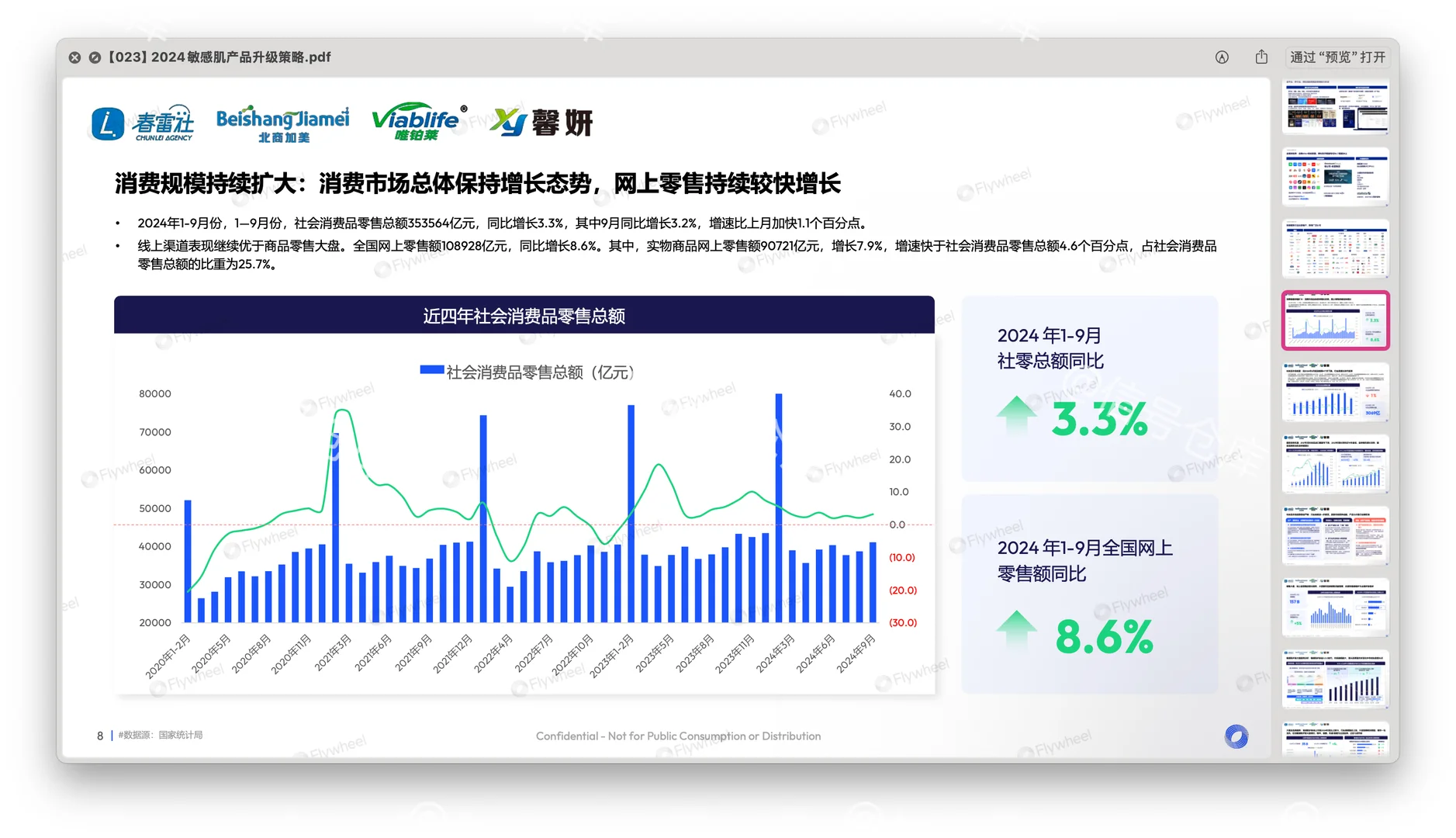Select the second slide thumbnail
This screenshot has height=838, width=1456.
coord(1335,178)
